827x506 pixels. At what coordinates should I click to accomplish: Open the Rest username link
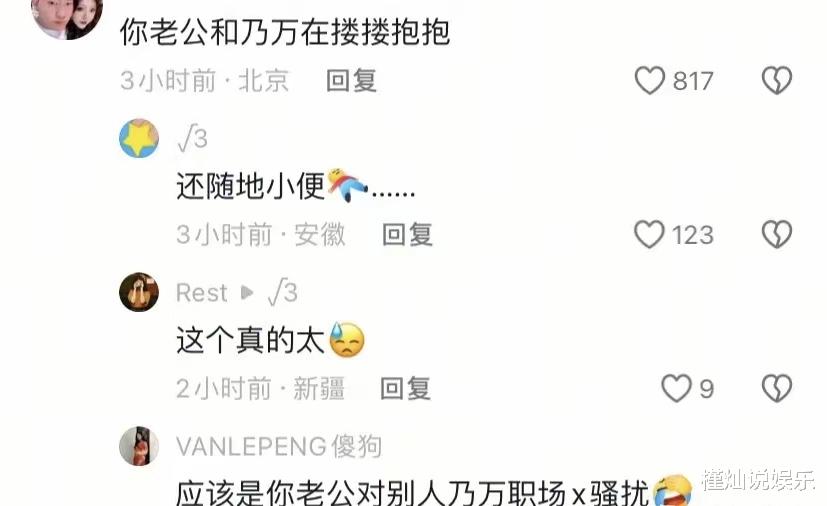pos(201,293)
